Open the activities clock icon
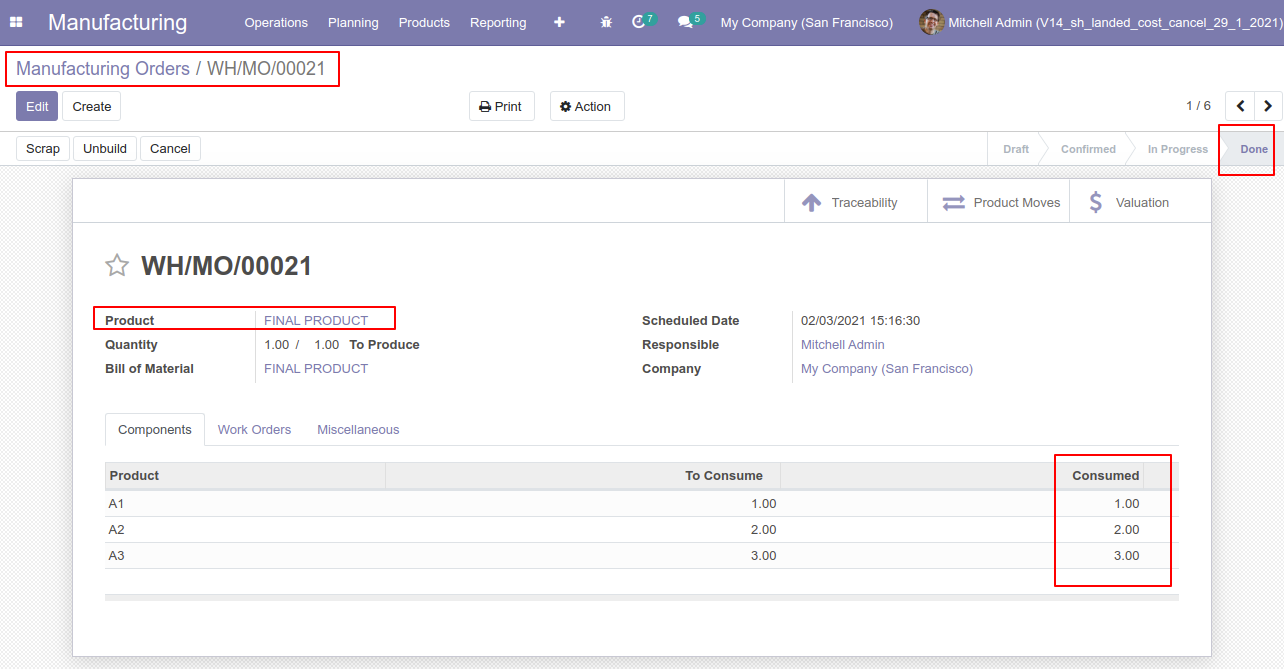This screenshot has height=669, width=1284. pyautogui.click(x=639, y=22)
